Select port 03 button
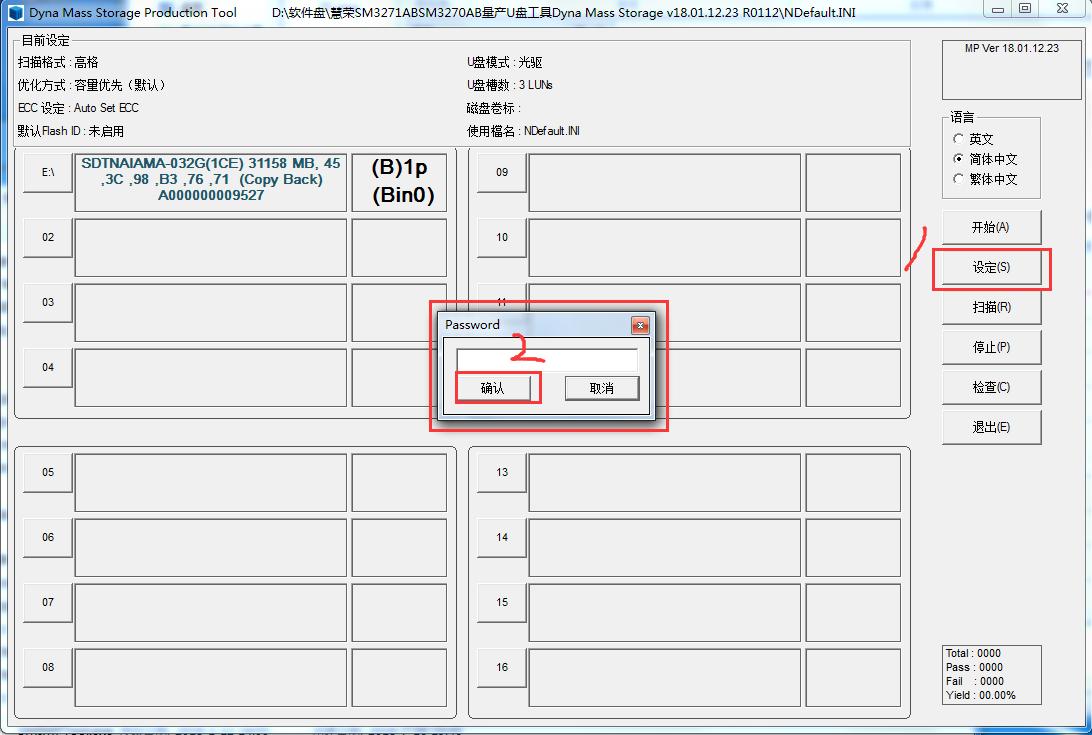 click(x=48, y=302)
